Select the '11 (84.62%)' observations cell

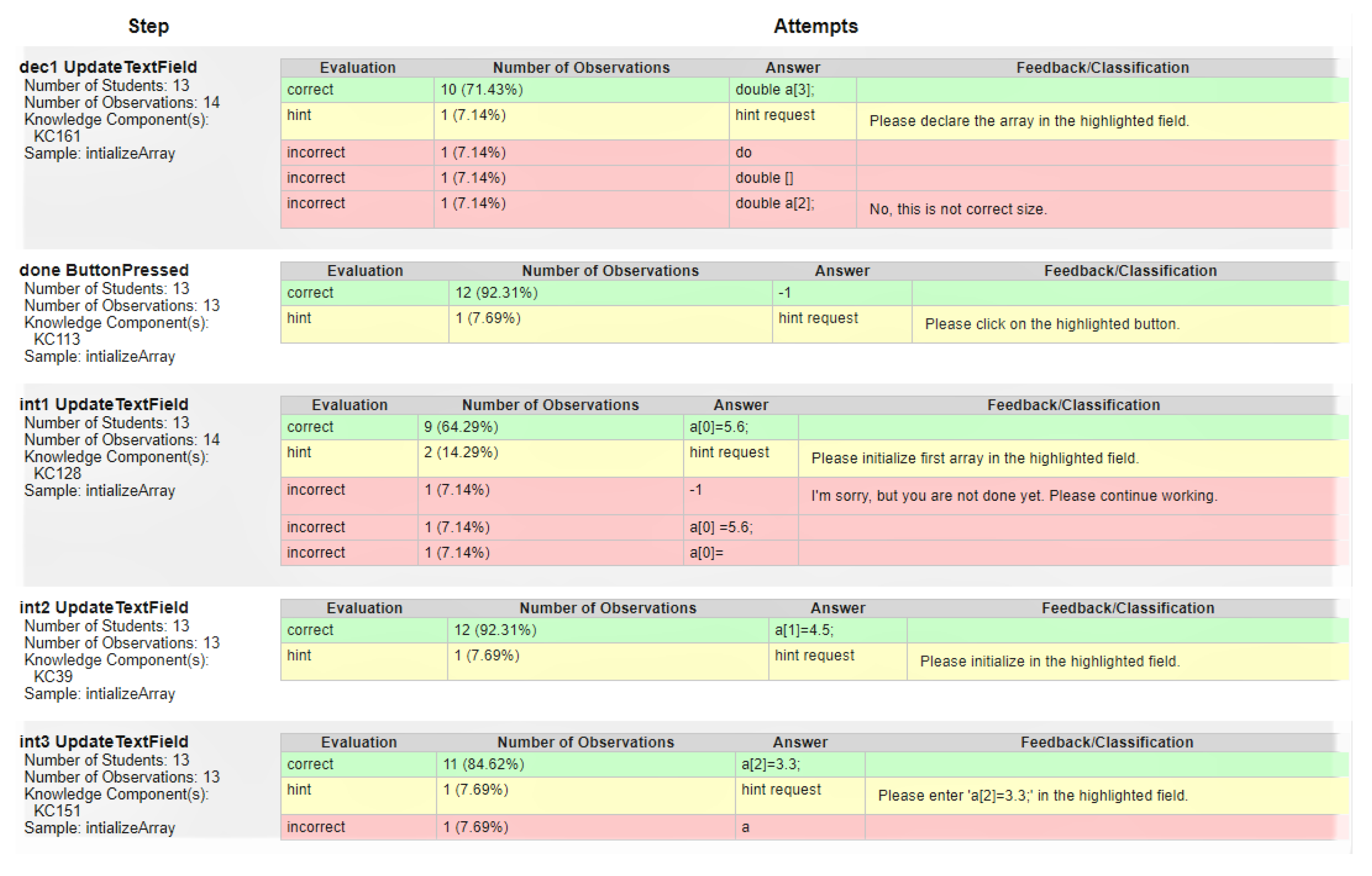483,764
